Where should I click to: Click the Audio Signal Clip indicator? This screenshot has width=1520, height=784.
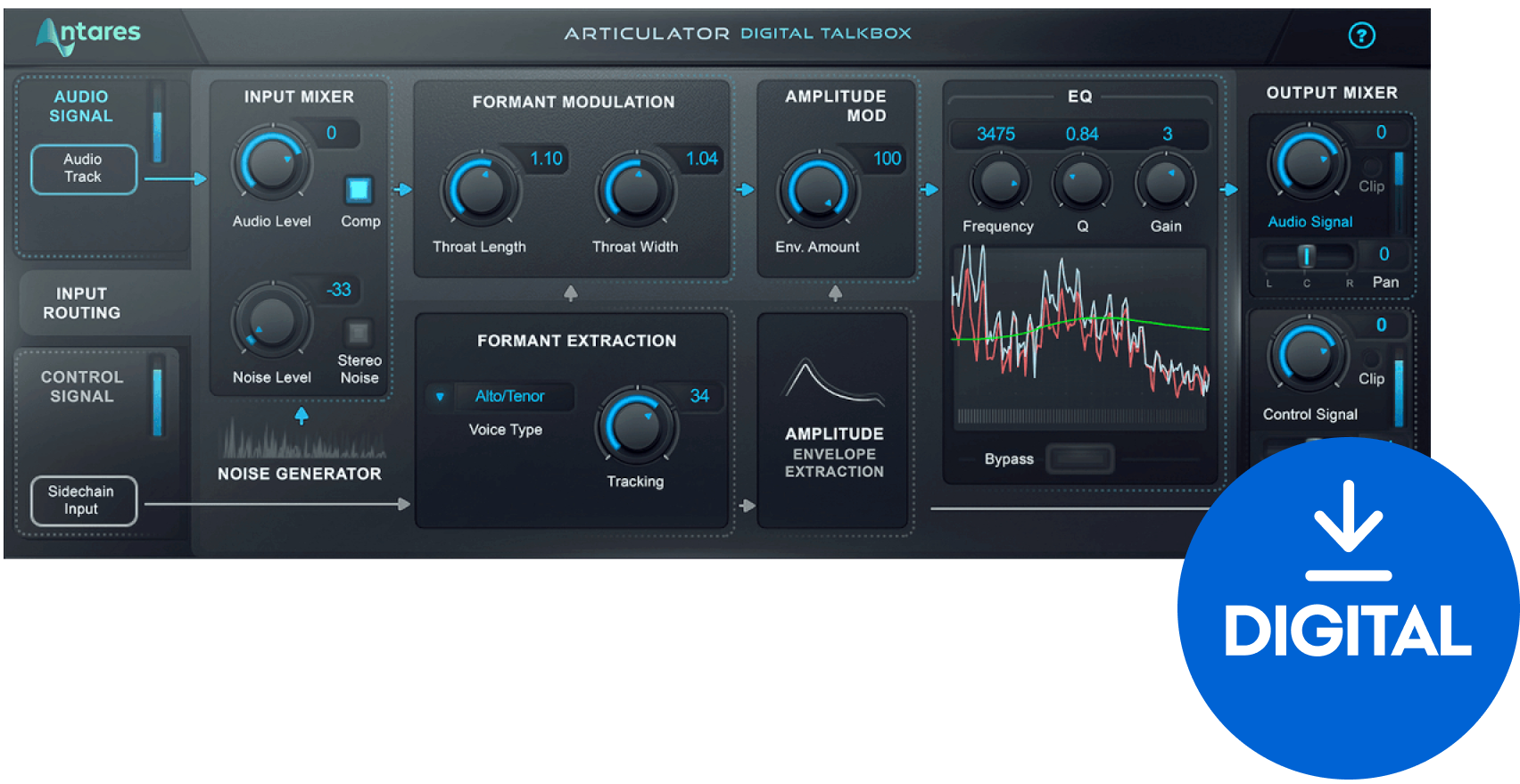[x=1372, y=168]
